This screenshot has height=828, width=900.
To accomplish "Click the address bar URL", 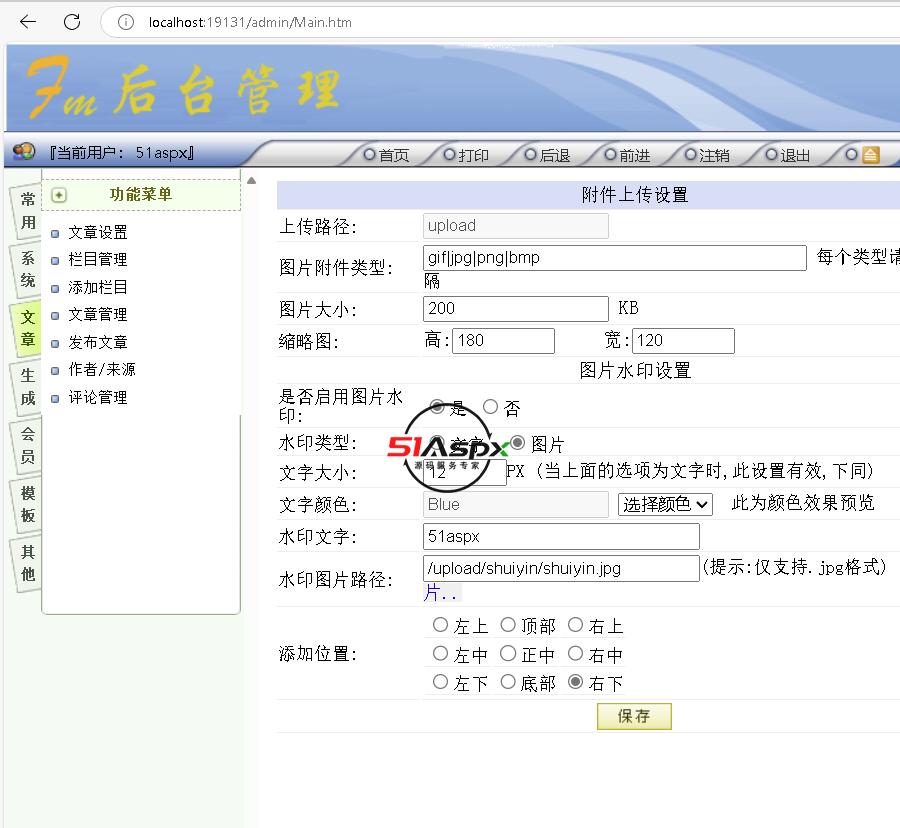I will [250, 22].
